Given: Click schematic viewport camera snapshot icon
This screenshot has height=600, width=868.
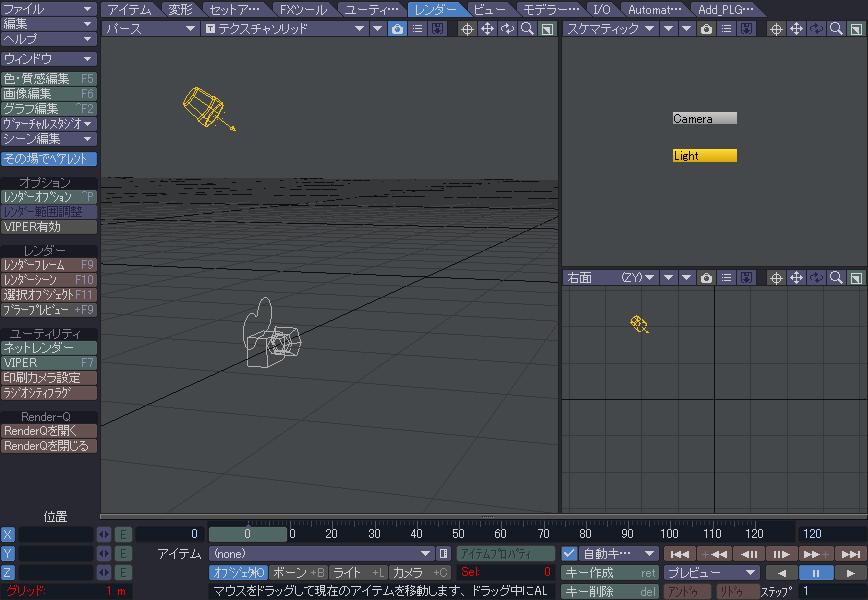Looking at the screenshot, I should pyautogui.click(x=706, y=29).
